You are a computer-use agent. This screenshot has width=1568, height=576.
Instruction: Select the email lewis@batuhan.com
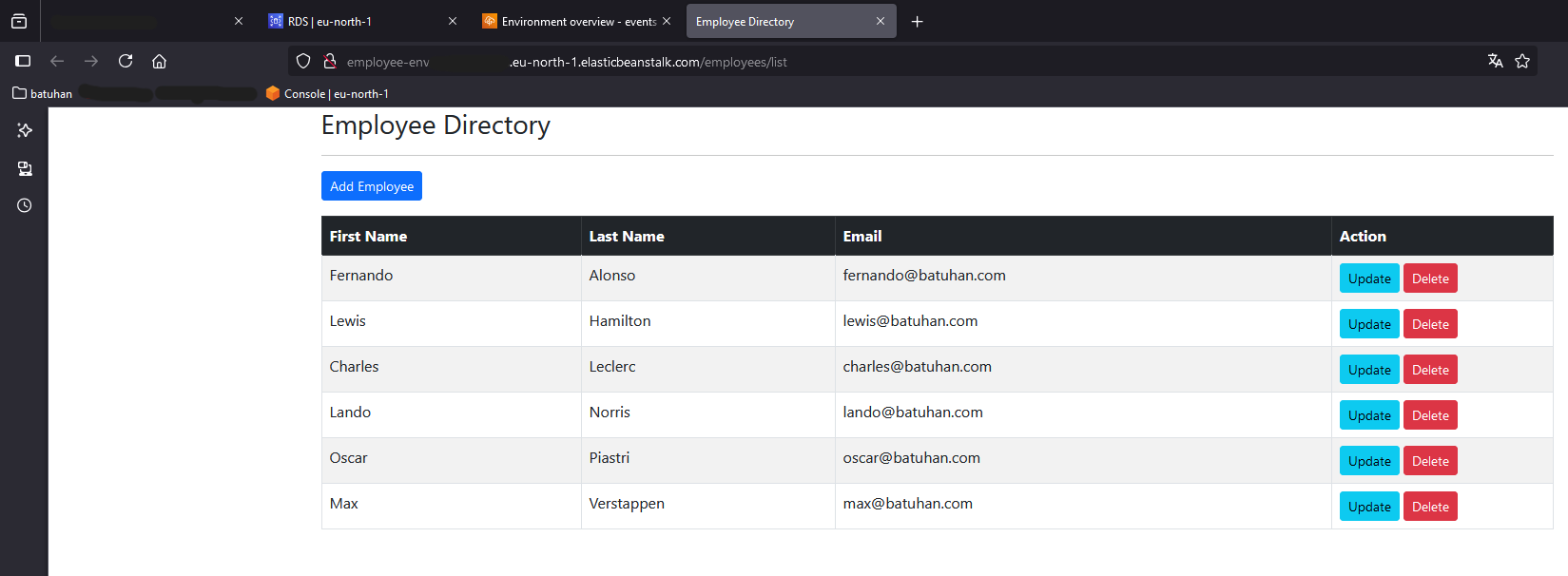pos(910,321)
